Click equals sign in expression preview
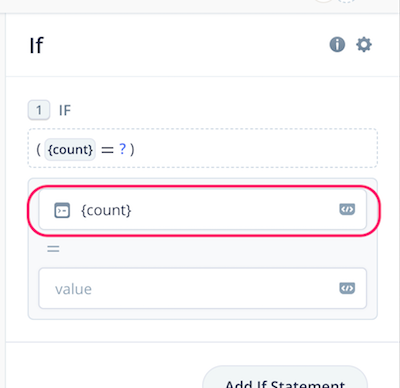 (107, 150)
